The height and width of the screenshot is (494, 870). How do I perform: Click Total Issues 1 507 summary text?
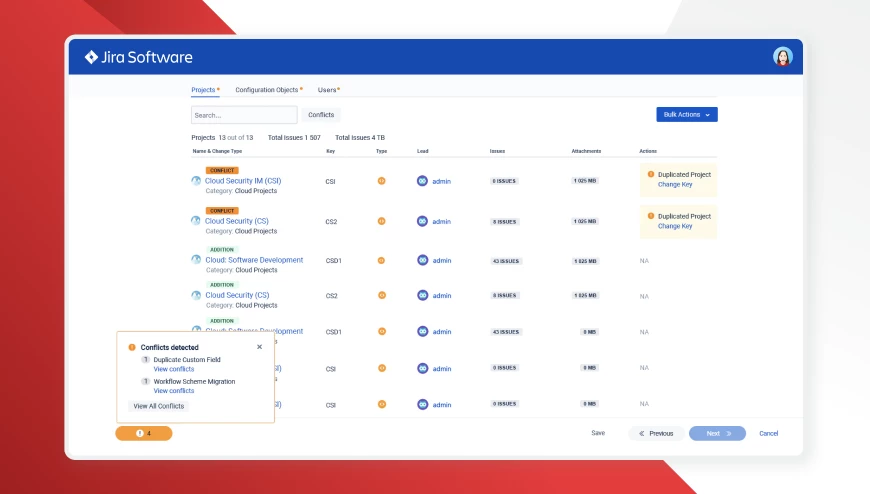tap(294, 138)
